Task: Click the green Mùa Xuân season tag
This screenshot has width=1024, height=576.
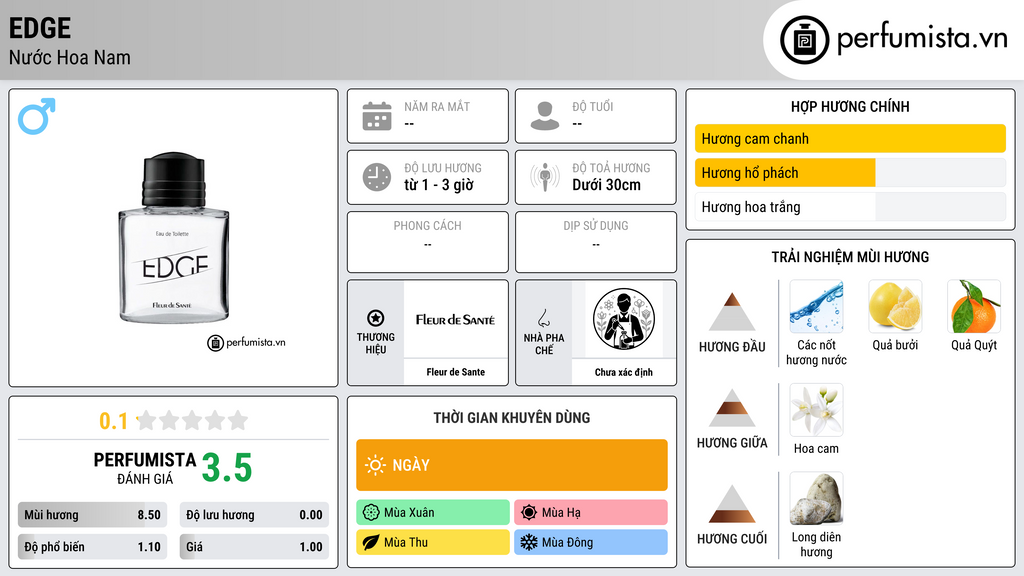Action: click(x=433, y=513)
